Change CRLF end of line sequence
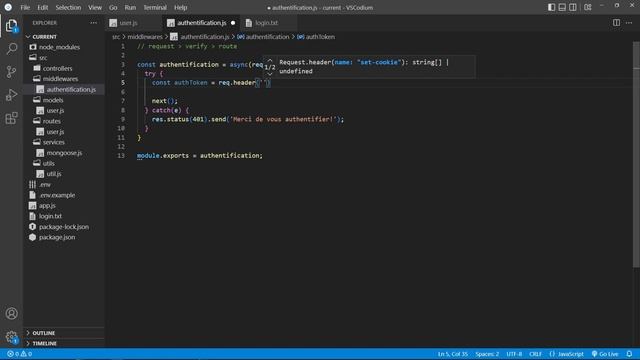The height and width of the screenshot is (360, 640). (535, 354)
